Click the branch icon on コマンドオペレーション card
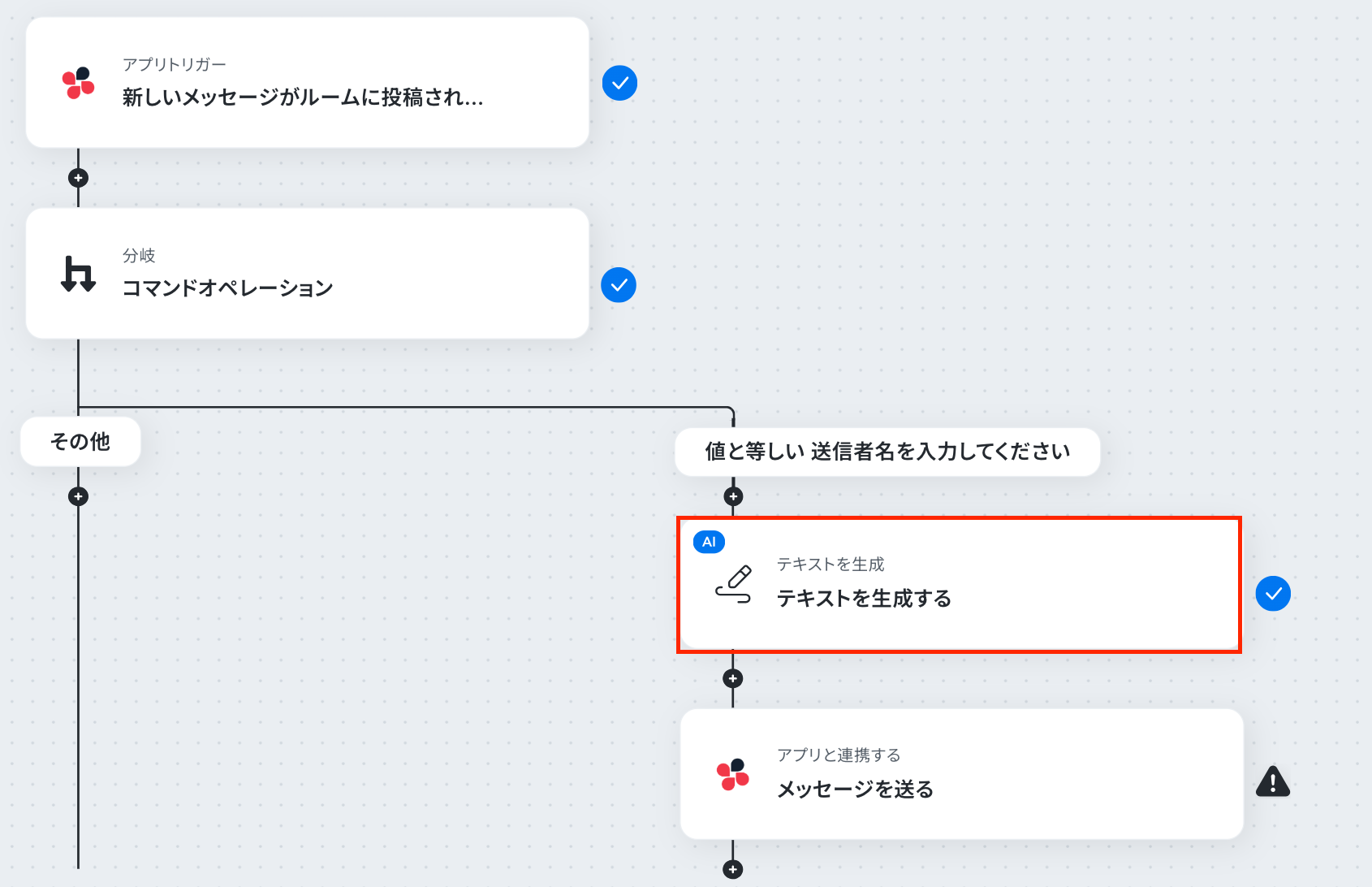 pos(79,274)
